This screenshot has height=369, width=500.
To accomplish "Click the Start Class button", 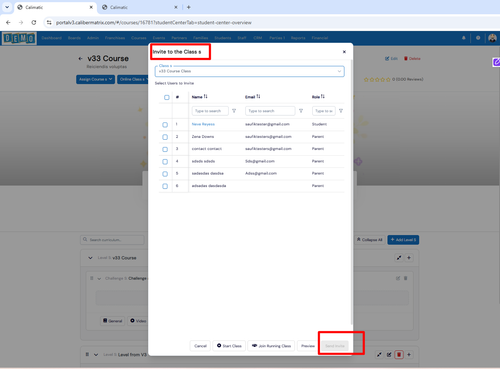I will click(229, 346).
